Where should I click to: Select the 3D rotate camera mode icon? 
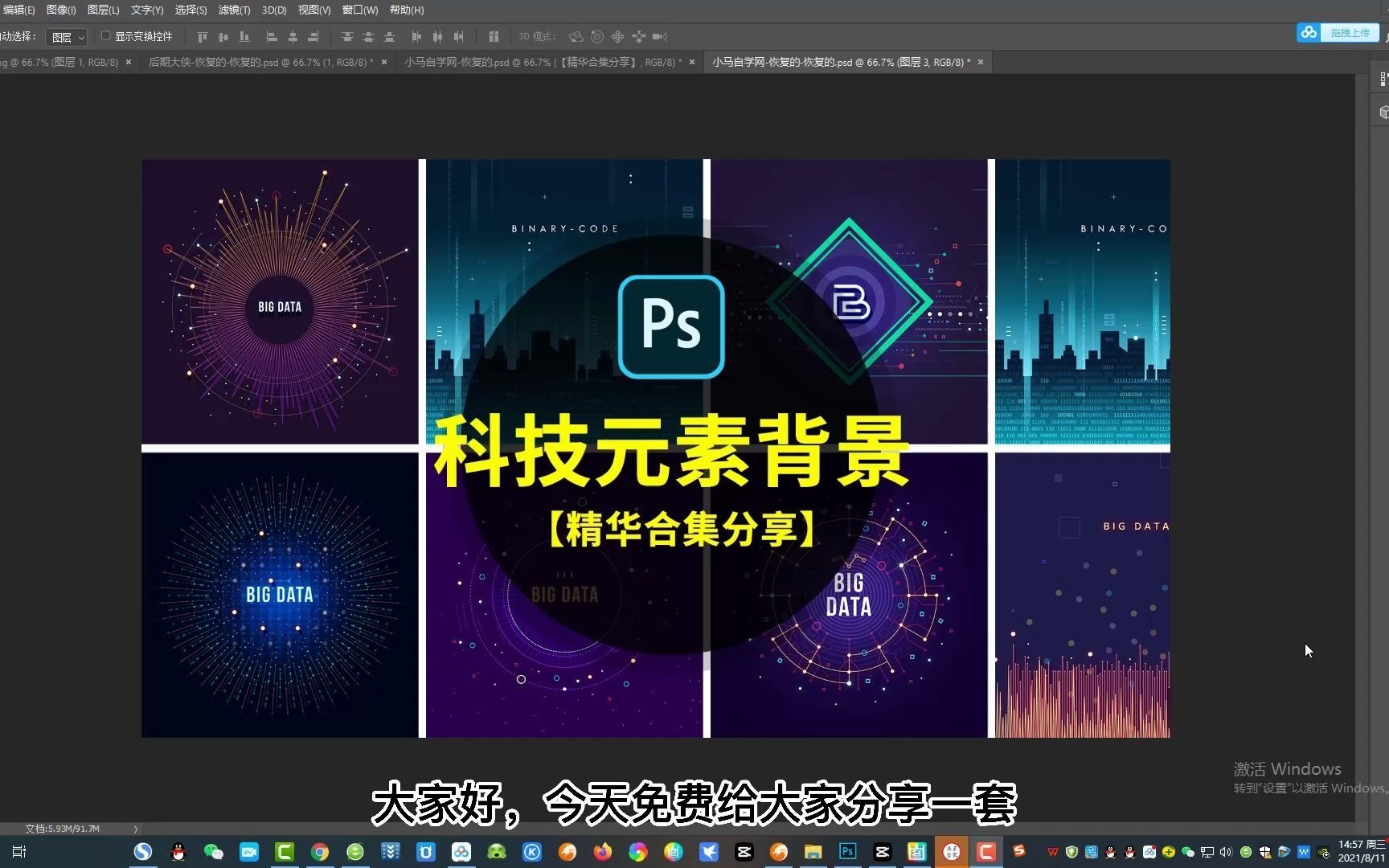pos(576,36)
